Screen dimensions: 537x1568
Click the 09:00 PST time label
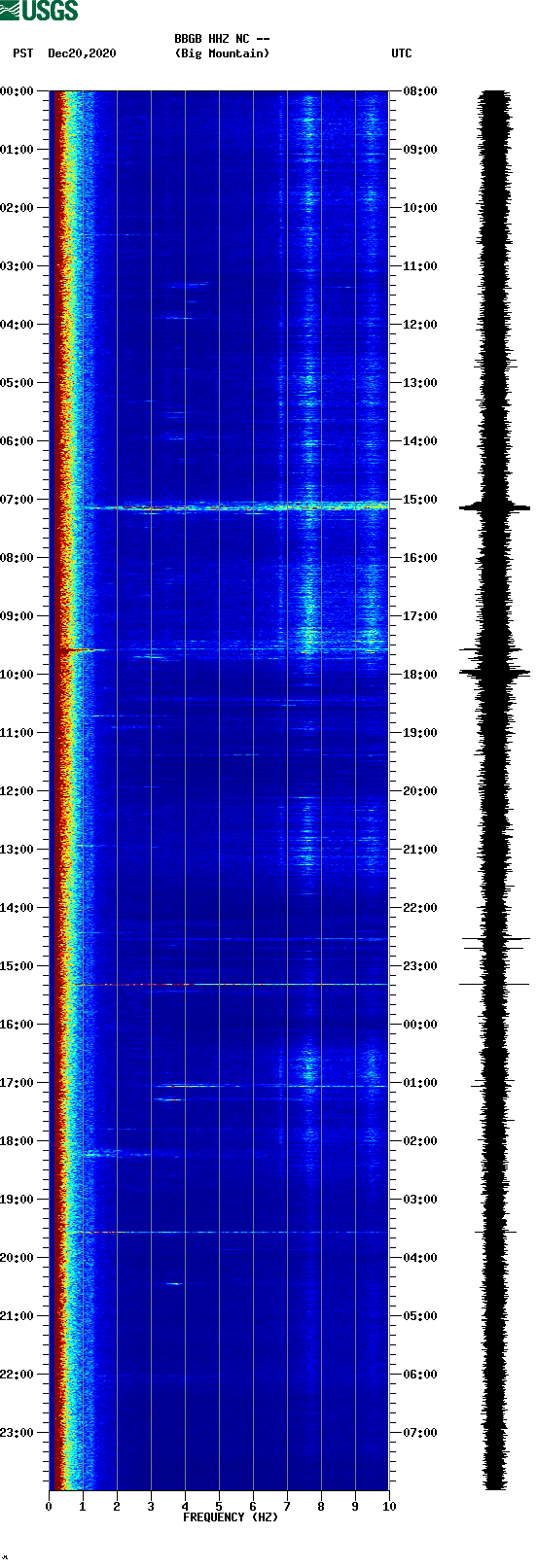(18, 615)
